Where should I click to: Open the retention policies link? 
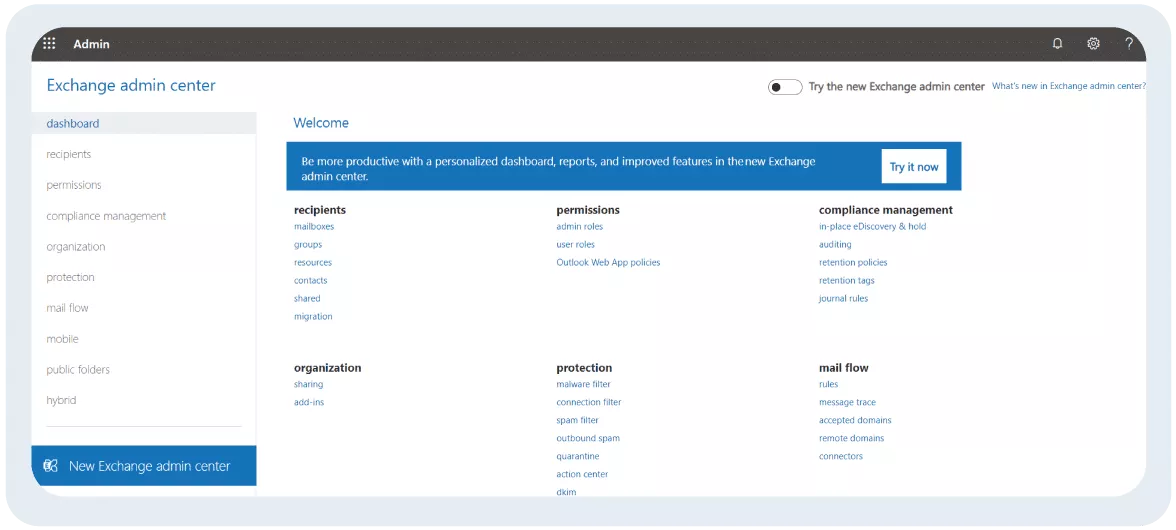tap(853, 262)
